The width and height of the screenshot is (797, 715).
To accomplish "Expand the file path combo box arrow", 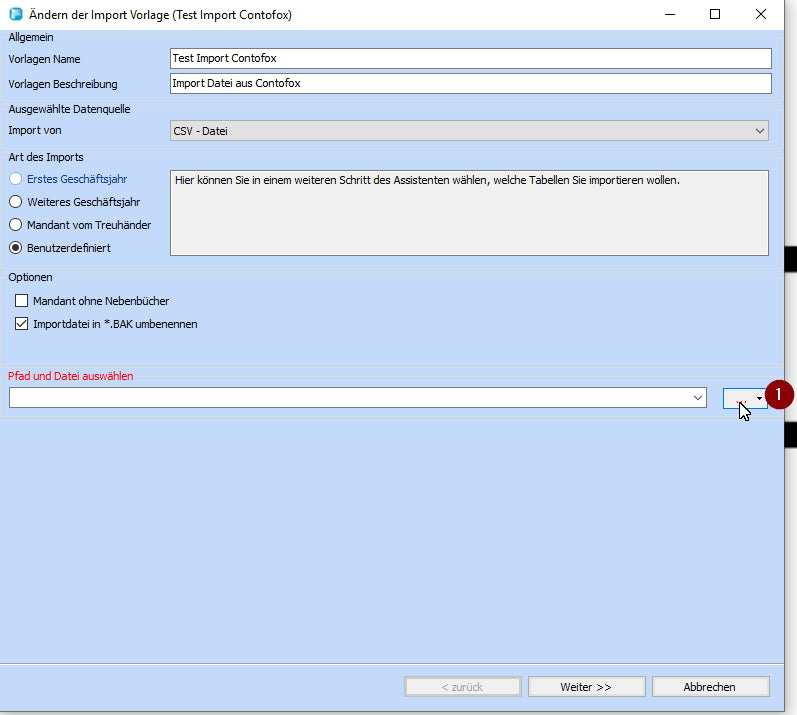I will (x=698, y=398).
